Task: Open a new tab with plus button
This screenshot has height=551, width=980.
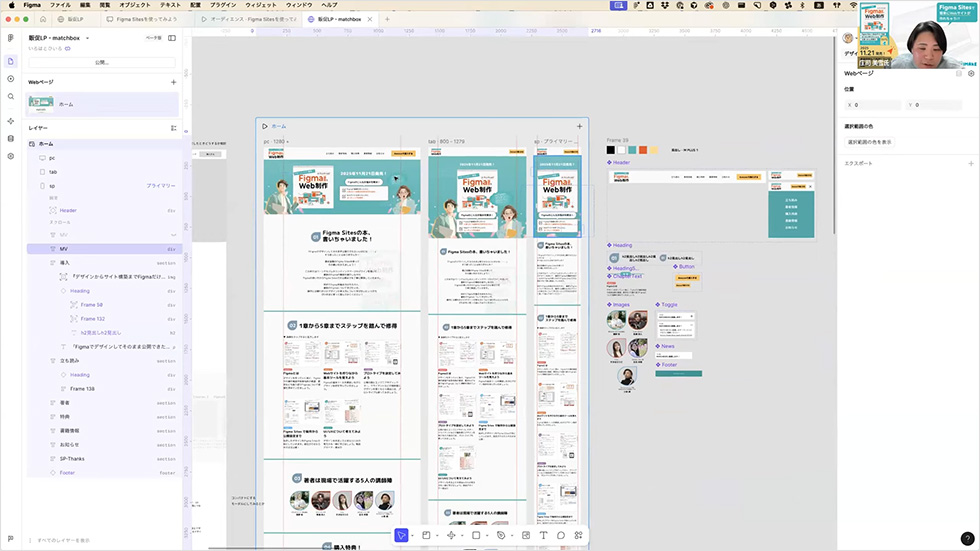Action: click(387, 19)
